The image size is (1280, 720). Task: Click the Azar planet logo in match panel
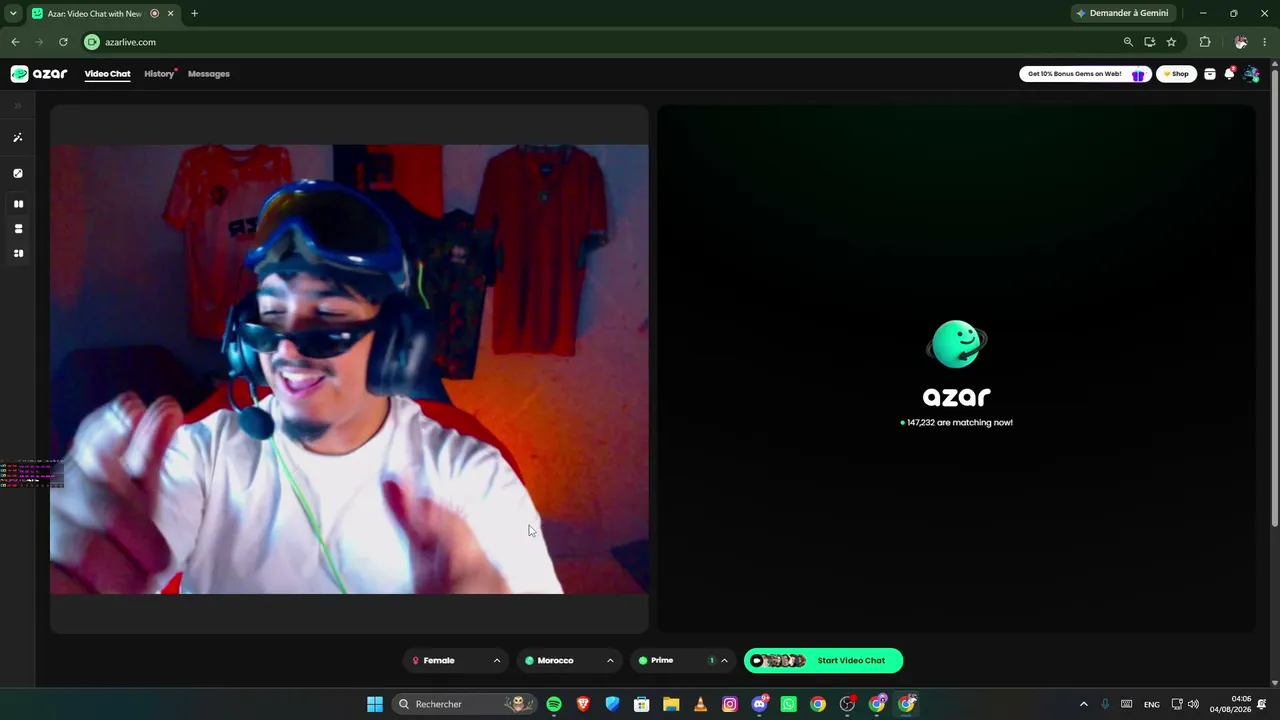956,345
